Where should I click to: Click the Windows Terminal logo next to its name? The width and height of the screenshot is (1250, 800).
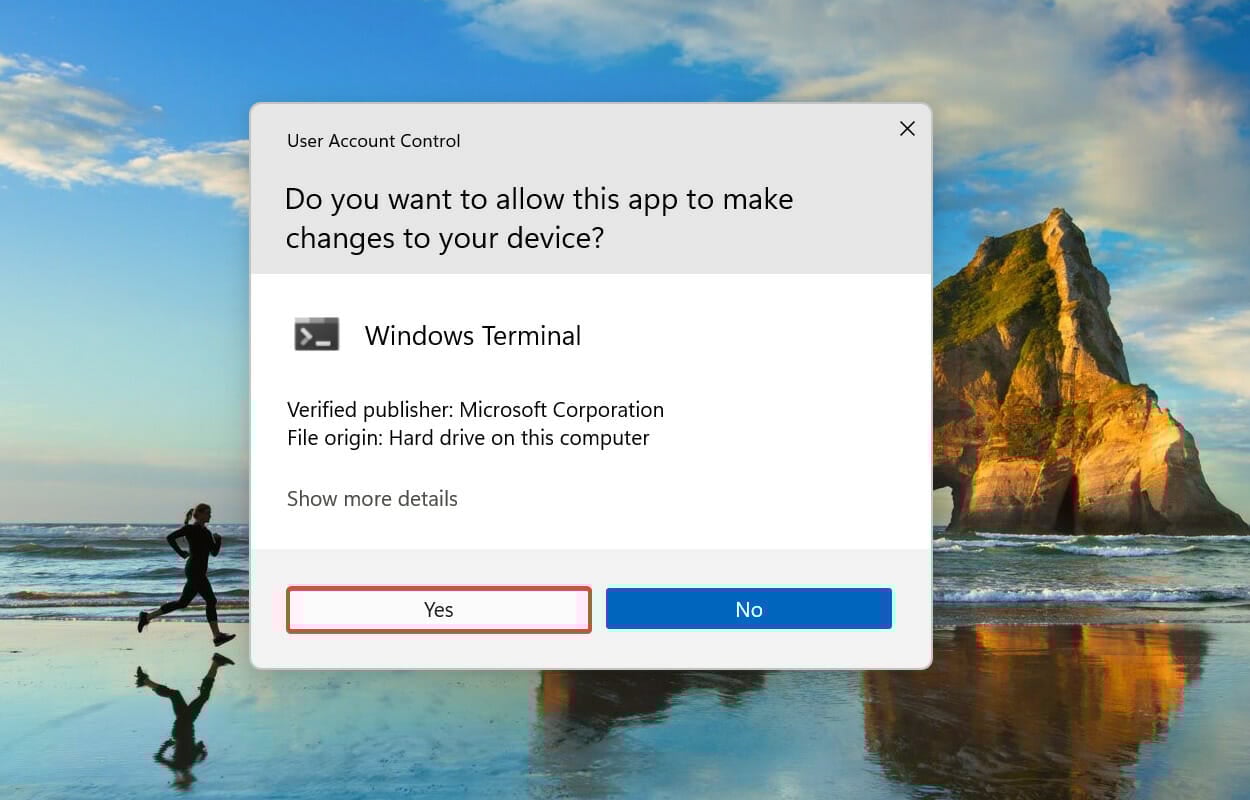pyautogui.click(x=315, y=335)
